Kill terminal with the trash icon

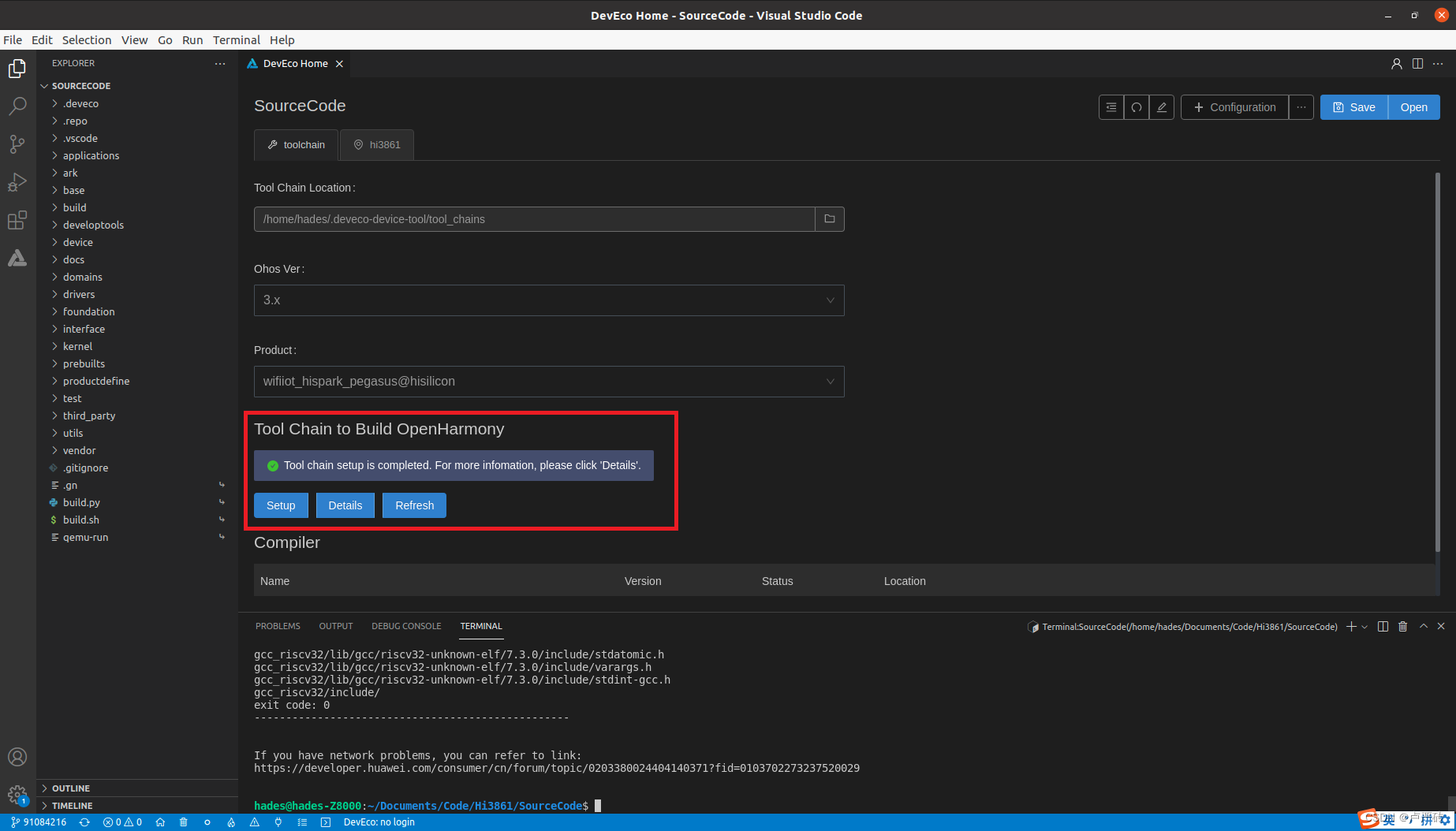click(1403, 626)
